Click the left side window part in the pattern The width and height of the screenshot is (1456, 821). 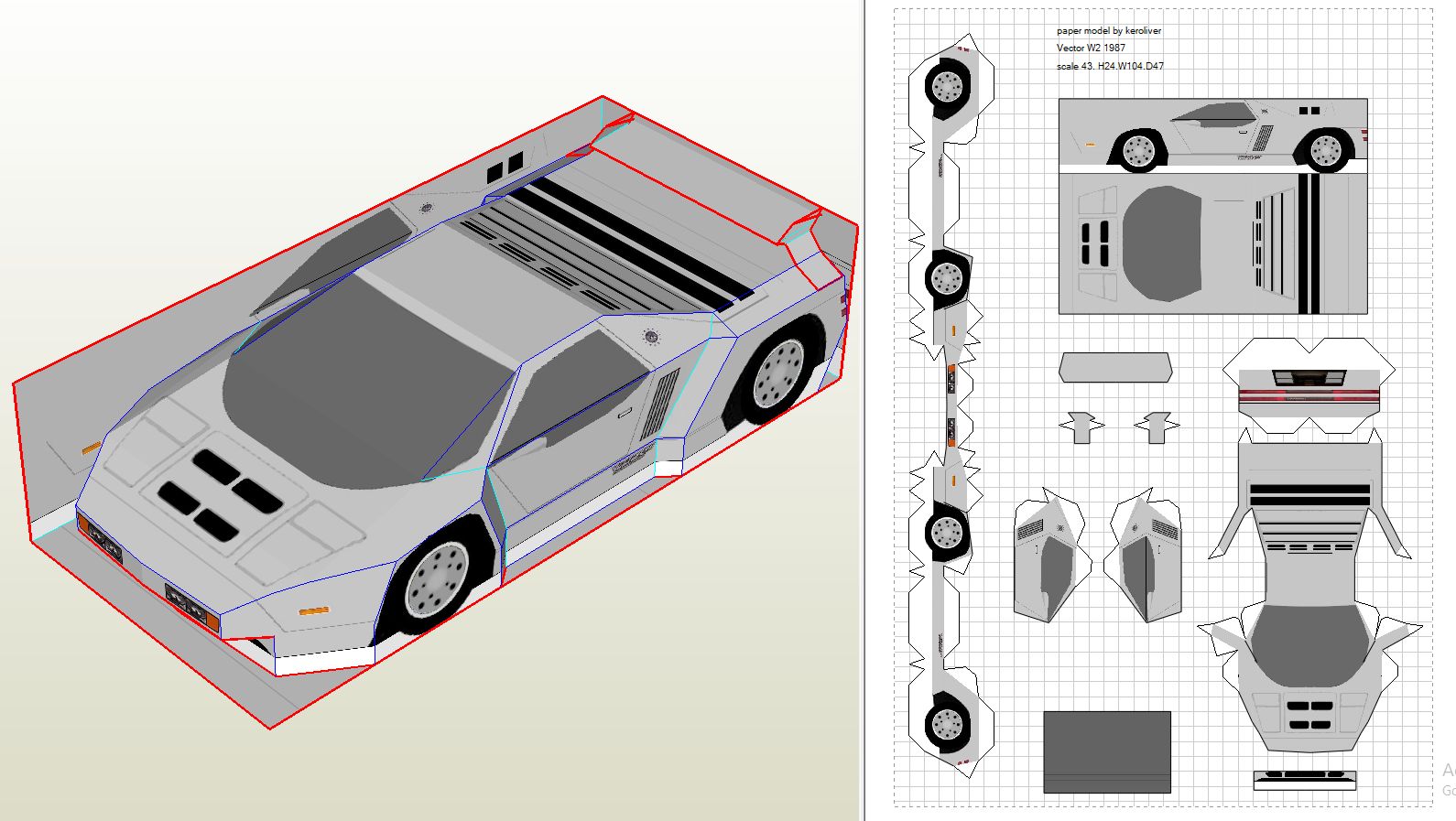pos(1050,560)
